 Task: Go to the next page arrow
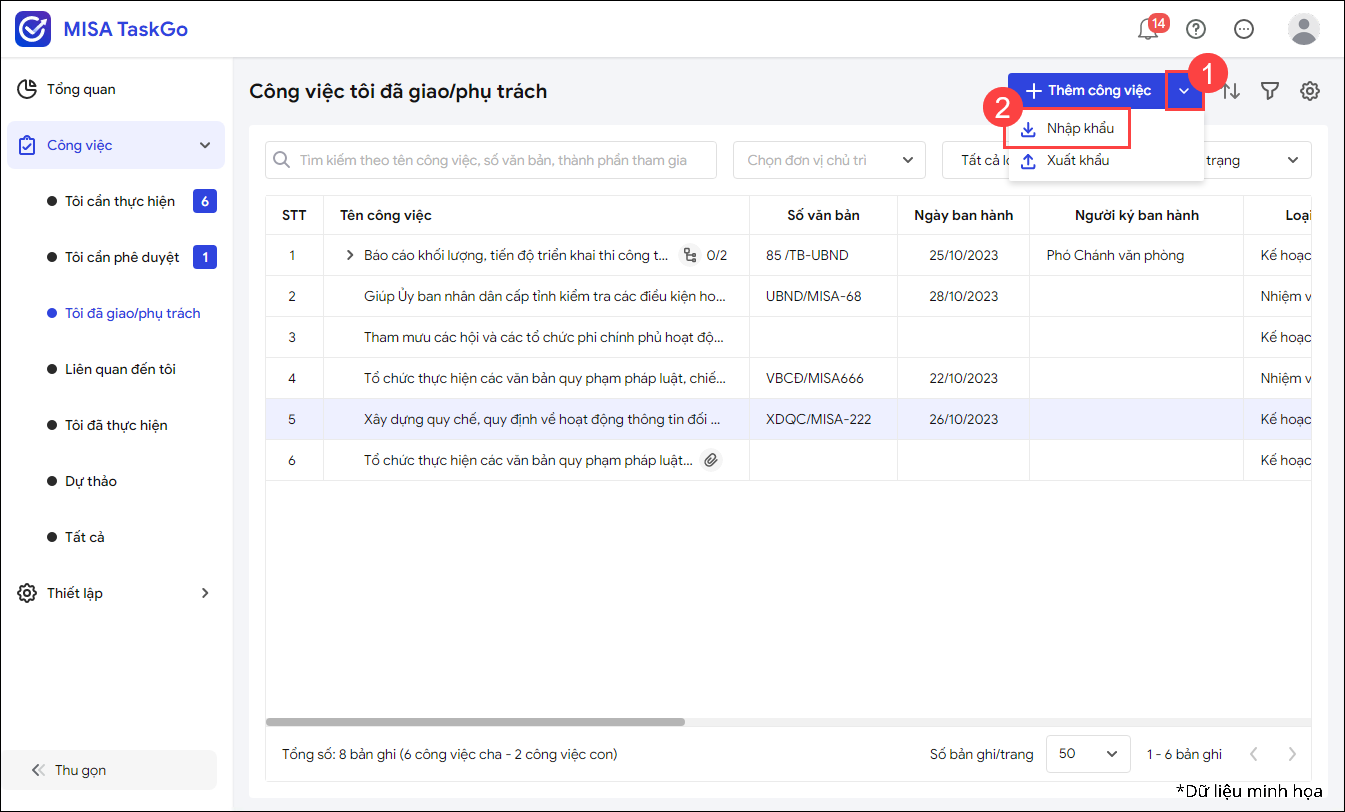pos(1292,754)
